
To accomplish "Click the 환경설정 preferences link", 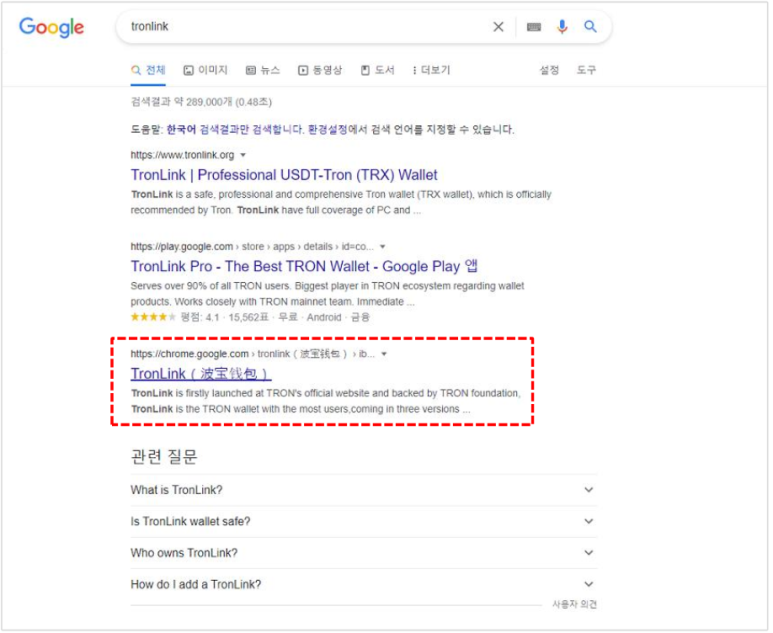I will 327,130.
